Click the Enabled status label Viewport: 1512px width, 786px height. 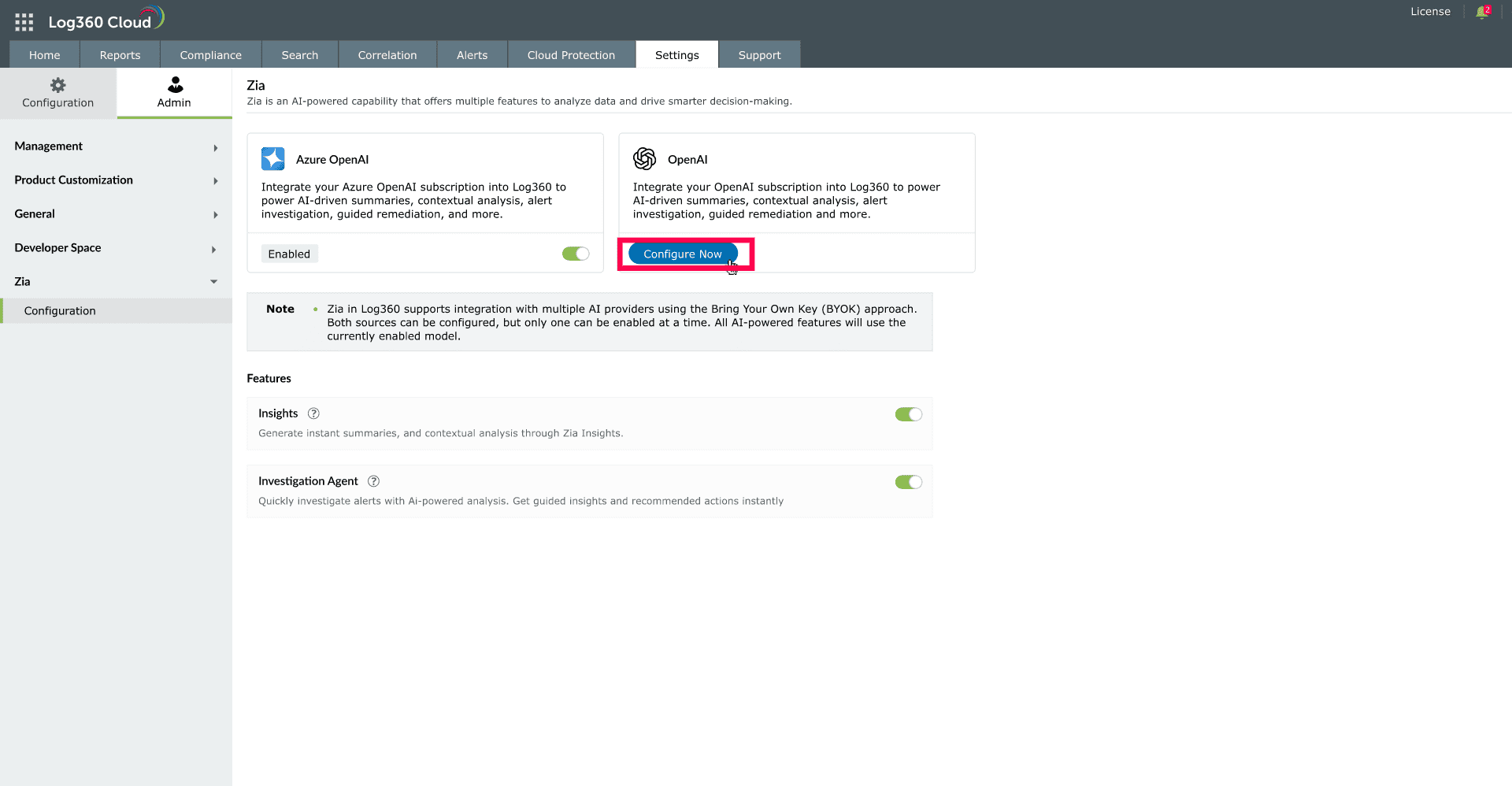[289, 254]
